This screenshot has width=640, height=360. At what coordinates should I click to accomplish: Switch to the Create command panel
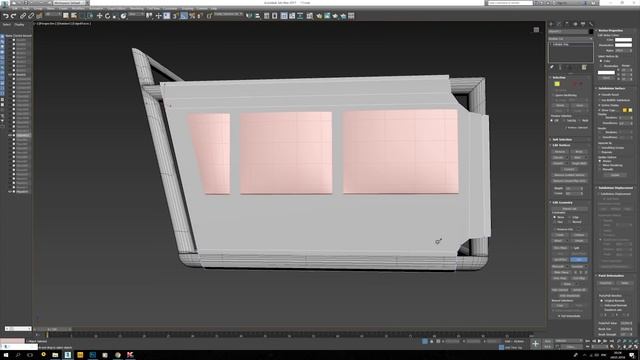tap(551, 24)
